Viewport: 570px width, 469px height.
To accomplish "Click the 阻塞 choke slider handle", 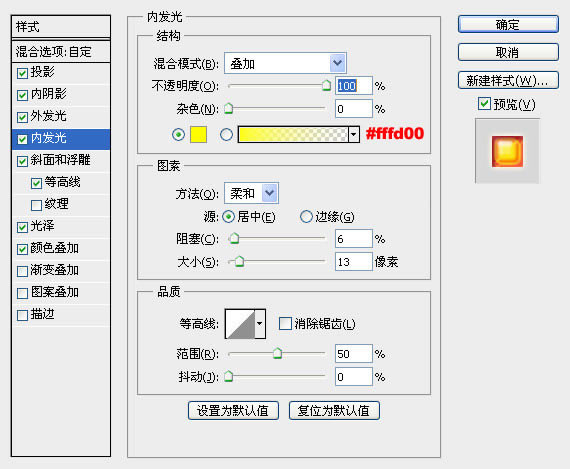I will point(234,238).
